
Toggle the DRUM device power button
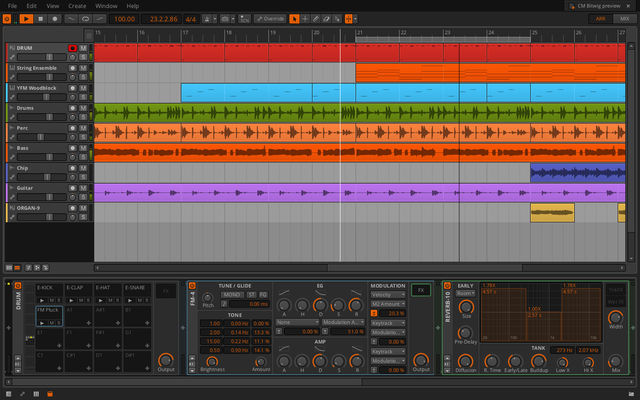[x=18, y=286]
